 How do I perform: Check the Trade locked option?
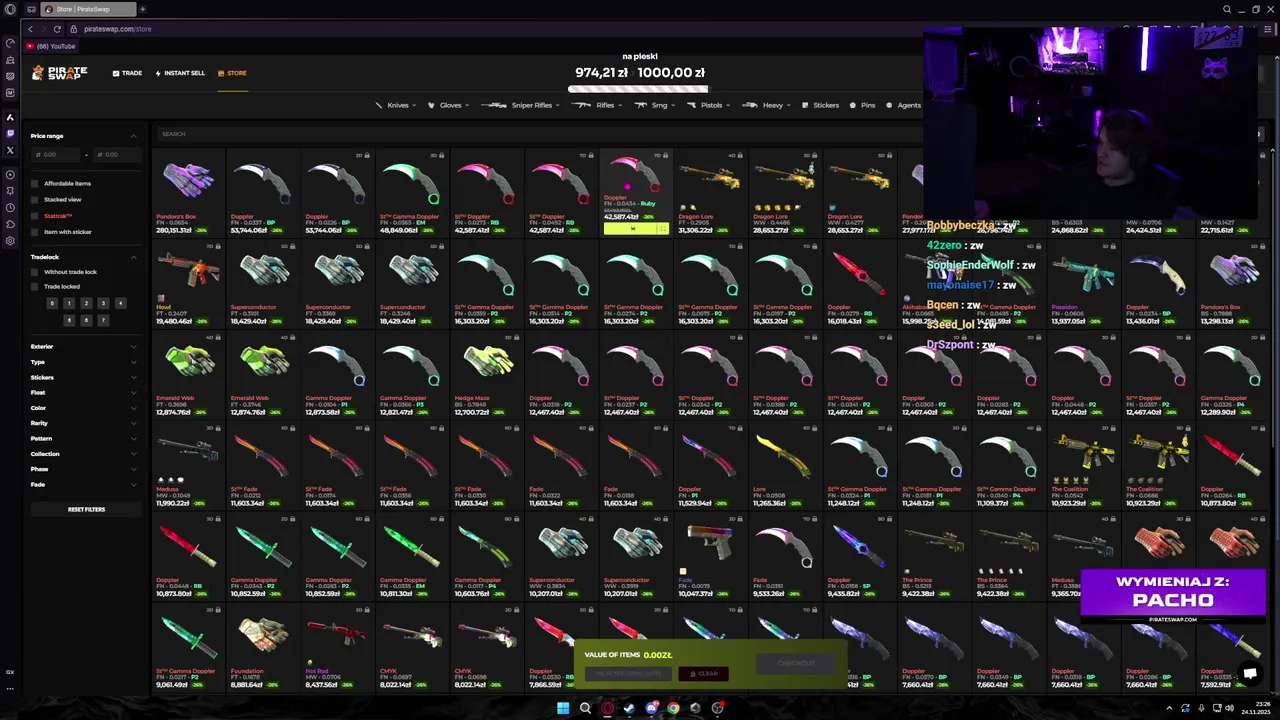click(35, 286)
